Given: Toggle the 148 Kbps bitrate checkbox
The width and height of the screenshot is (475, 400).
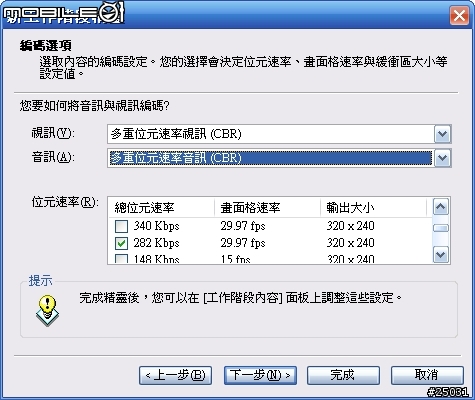Looking at the screenshot, I should [x=121, y=259].
